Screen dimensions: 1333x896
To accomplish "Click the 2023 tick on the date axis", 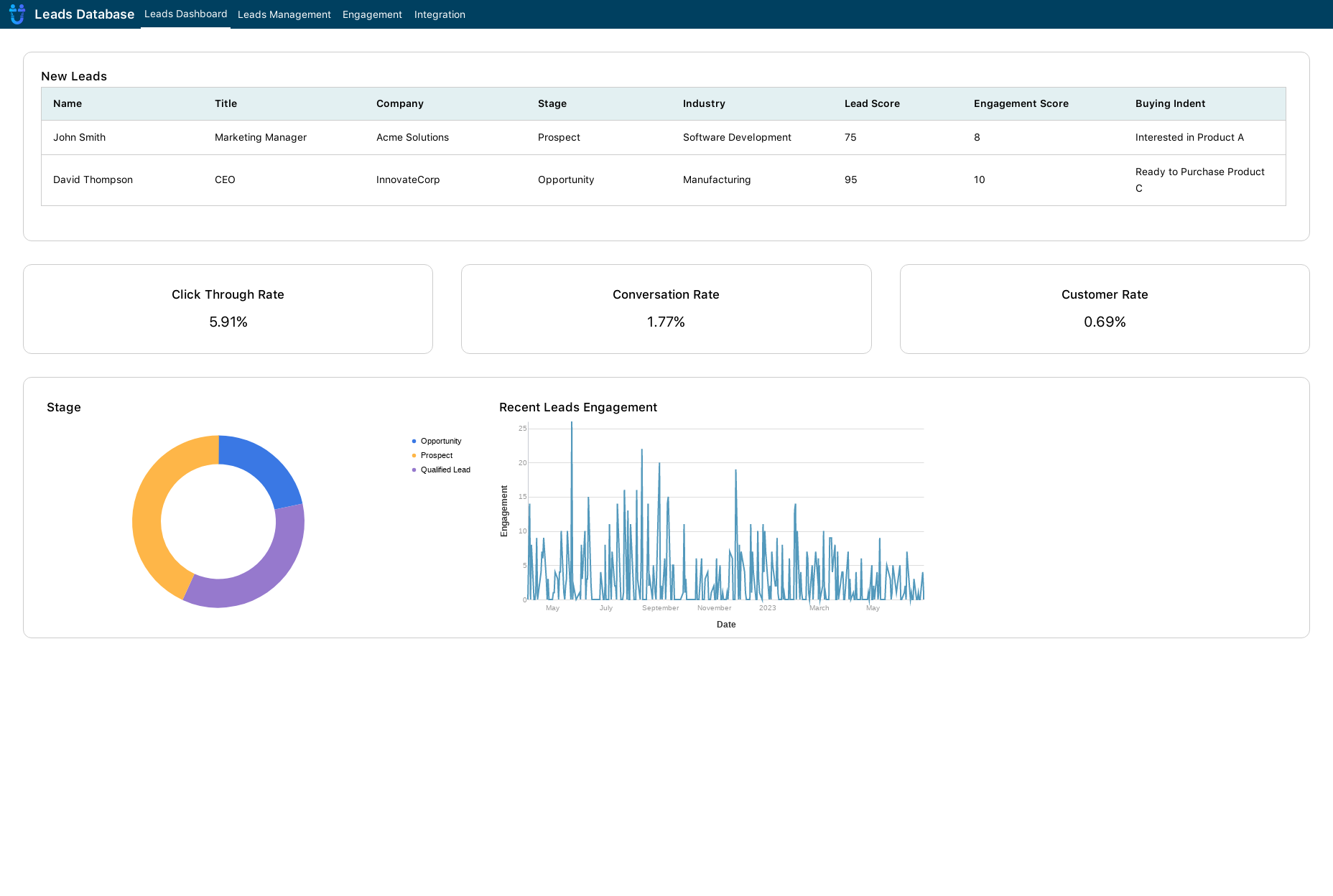I will click(x=767, y=608).
